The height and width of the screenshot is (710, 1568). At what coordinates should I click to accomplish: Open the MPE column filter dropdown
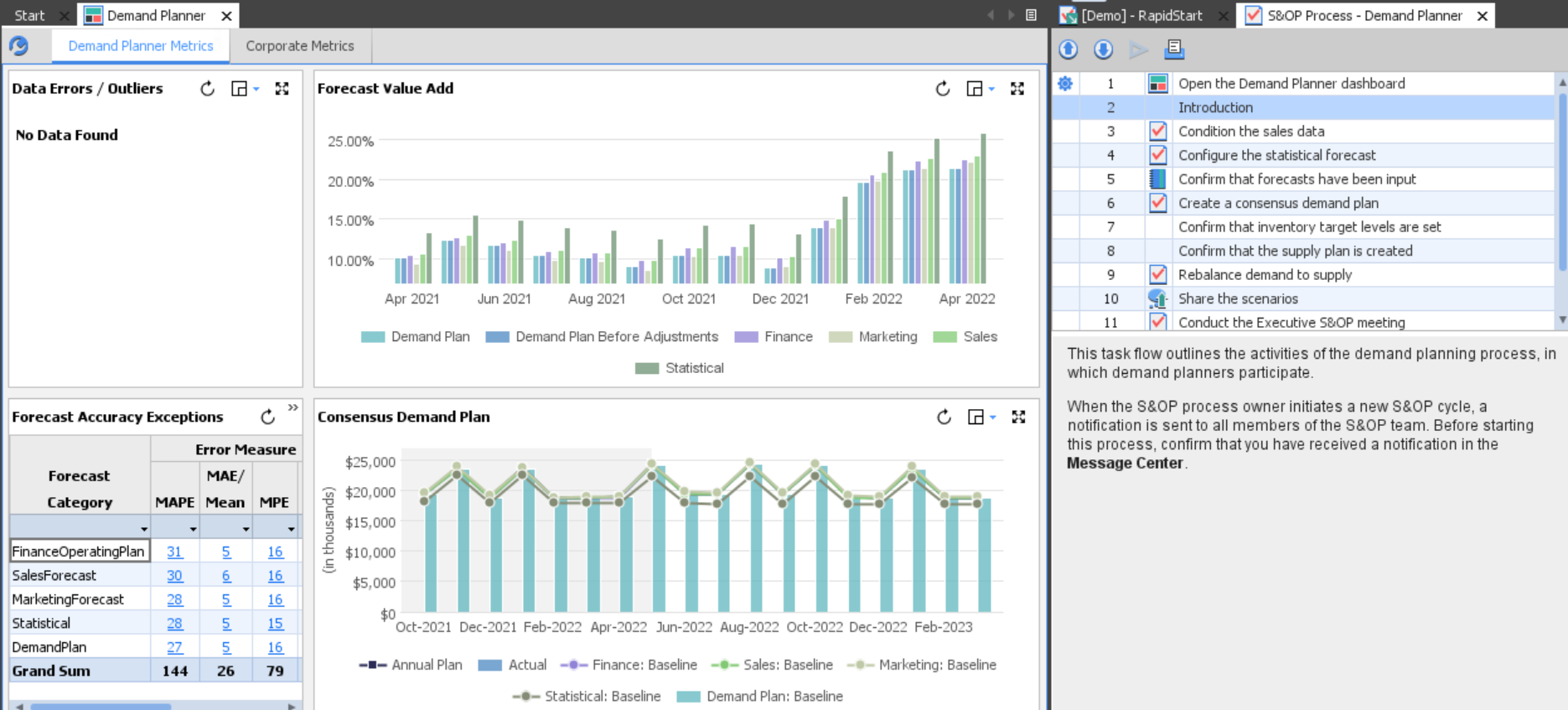[292, 529]
